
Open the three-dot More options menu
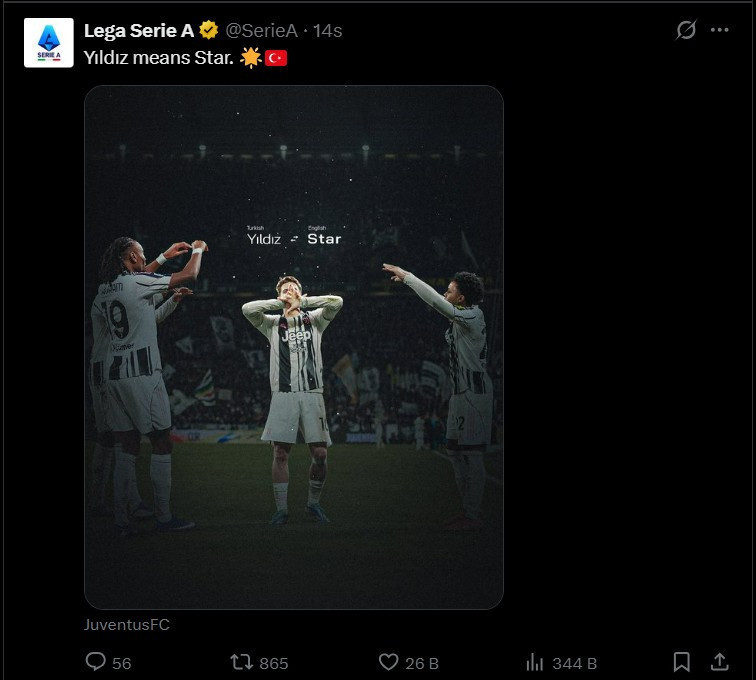coord(720,30)
